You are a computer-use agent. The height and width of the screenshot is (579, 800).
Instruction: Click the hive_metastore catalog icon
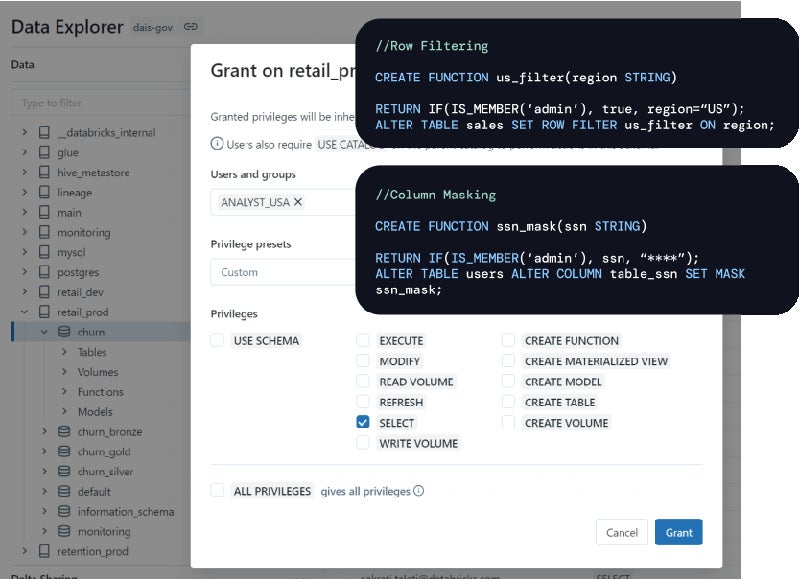[44, 172]
